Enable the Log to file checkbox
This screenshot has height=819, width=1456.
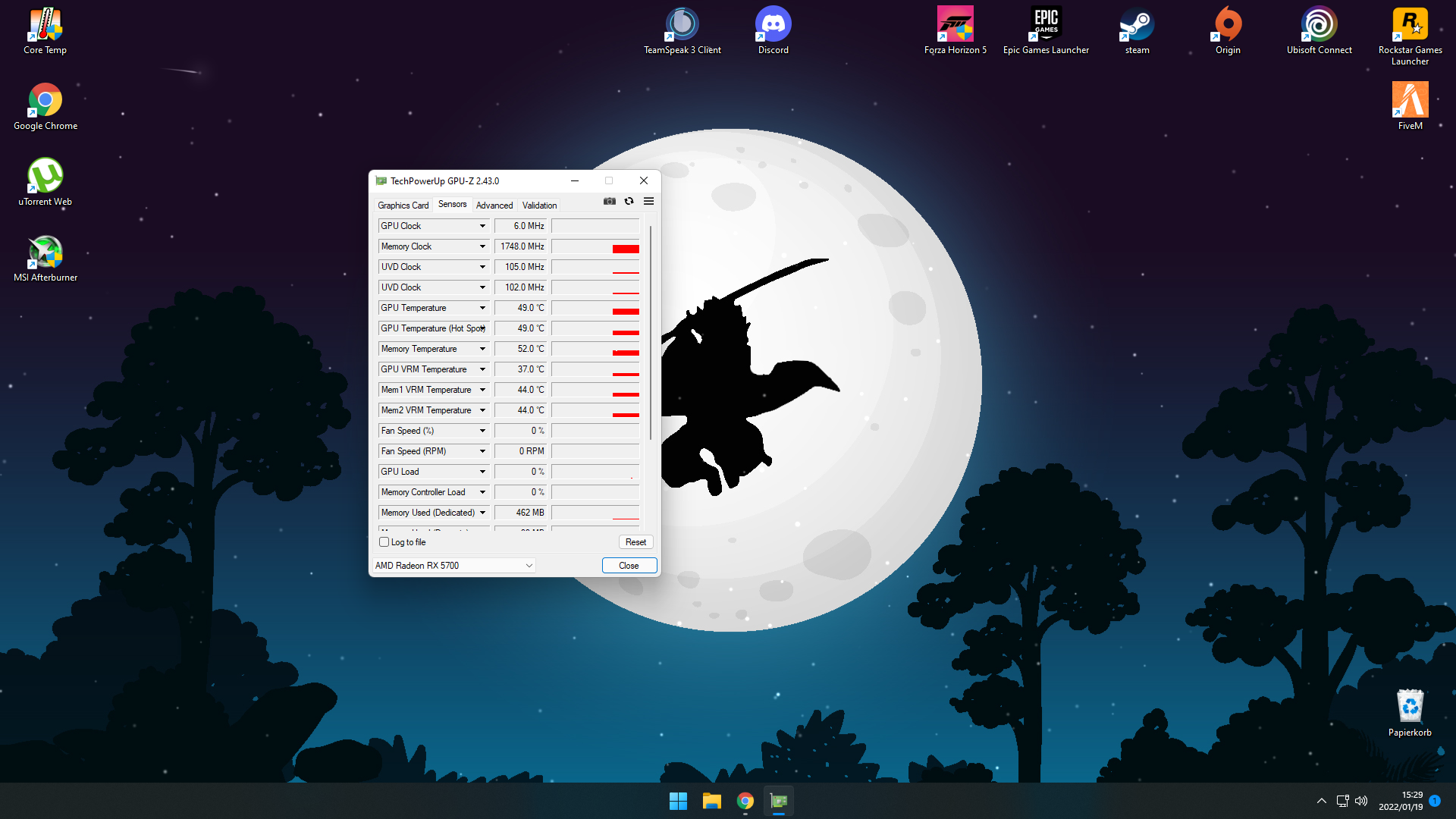384,542
